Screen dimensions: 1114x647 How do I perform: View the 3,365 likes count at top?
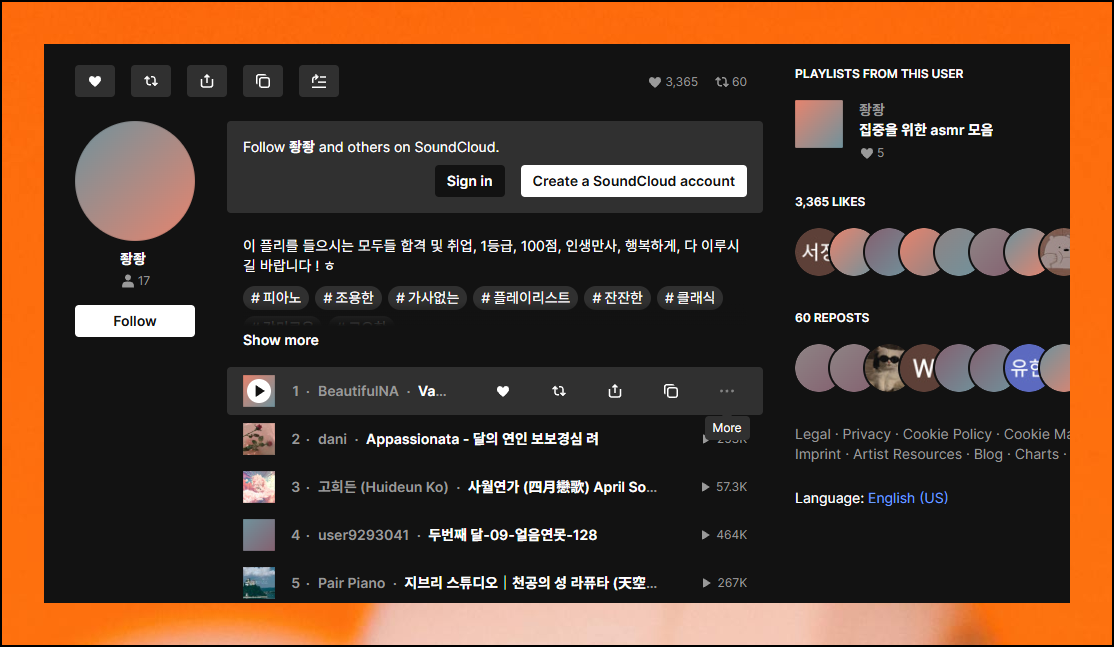674,82
